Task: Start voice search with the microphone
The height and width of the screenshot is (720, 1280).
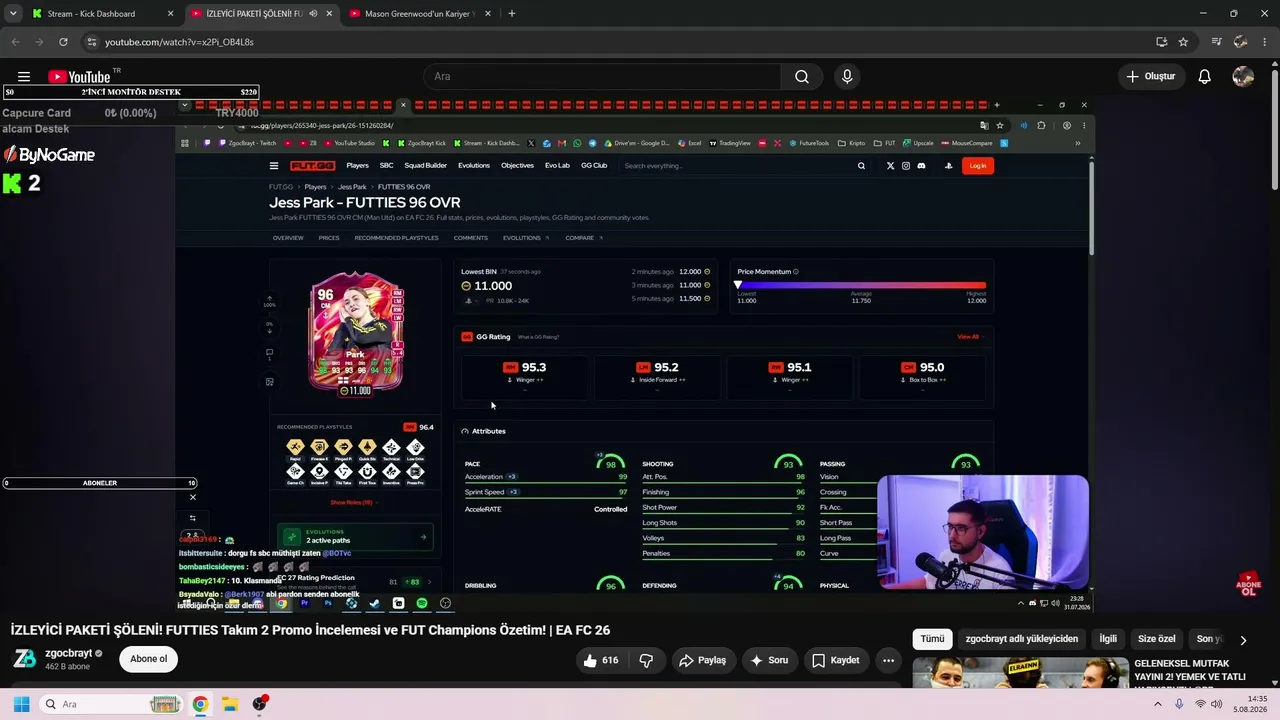Action: [847, 77]
